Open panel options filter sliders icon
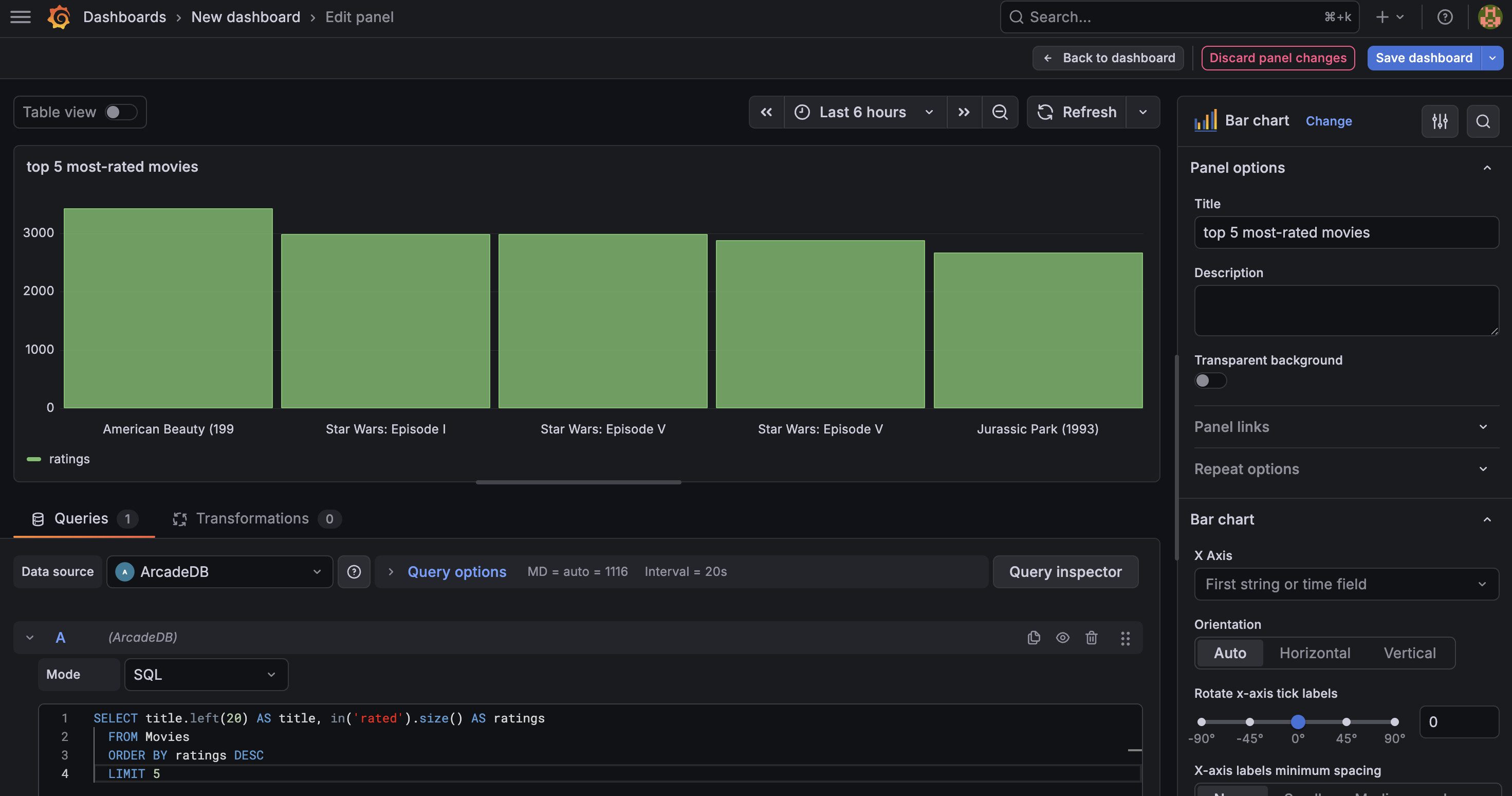 tap(1440, 121)
